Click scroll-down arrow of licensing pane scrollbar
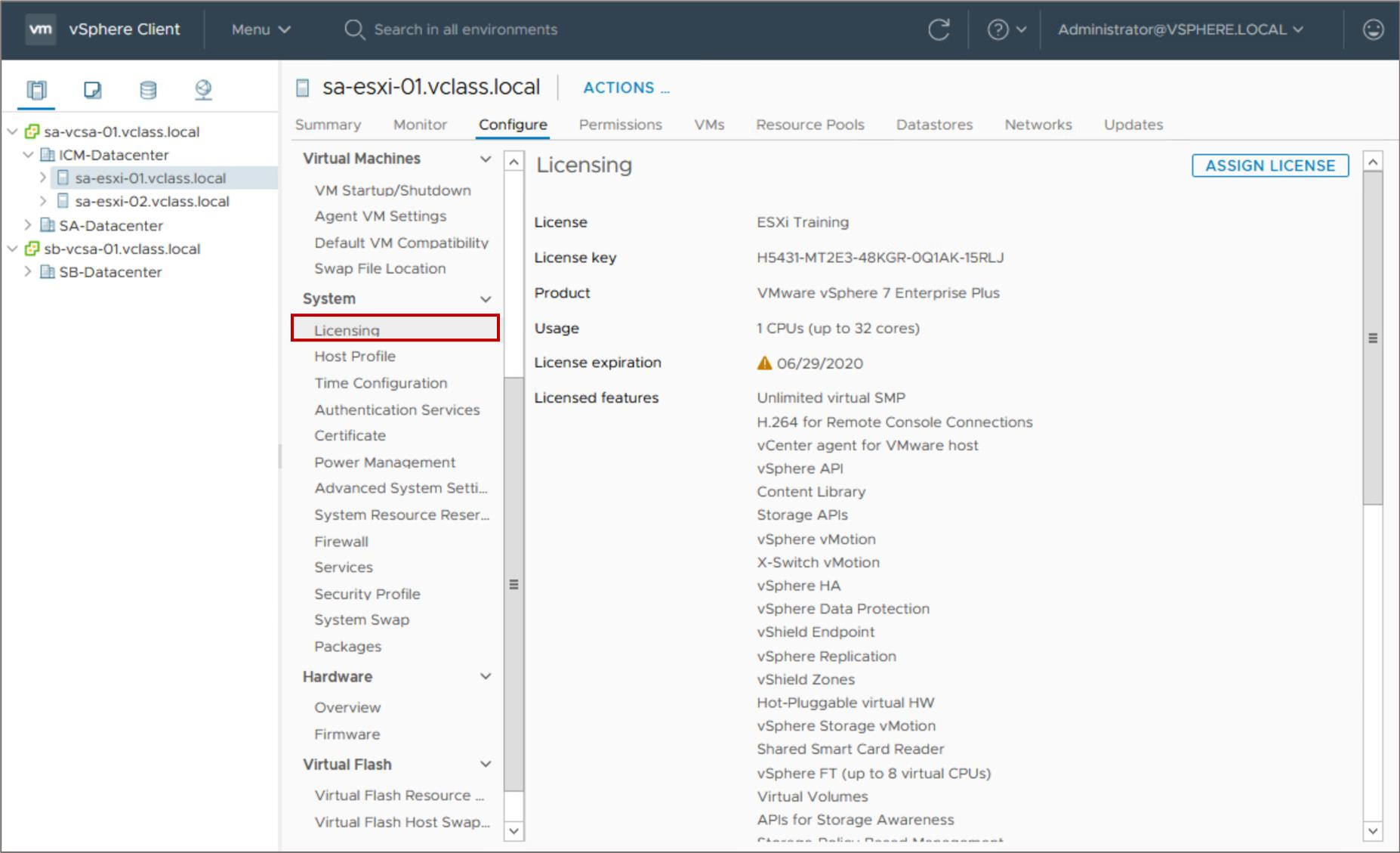Screen dimensions: 1400x853 (1373, 830)
